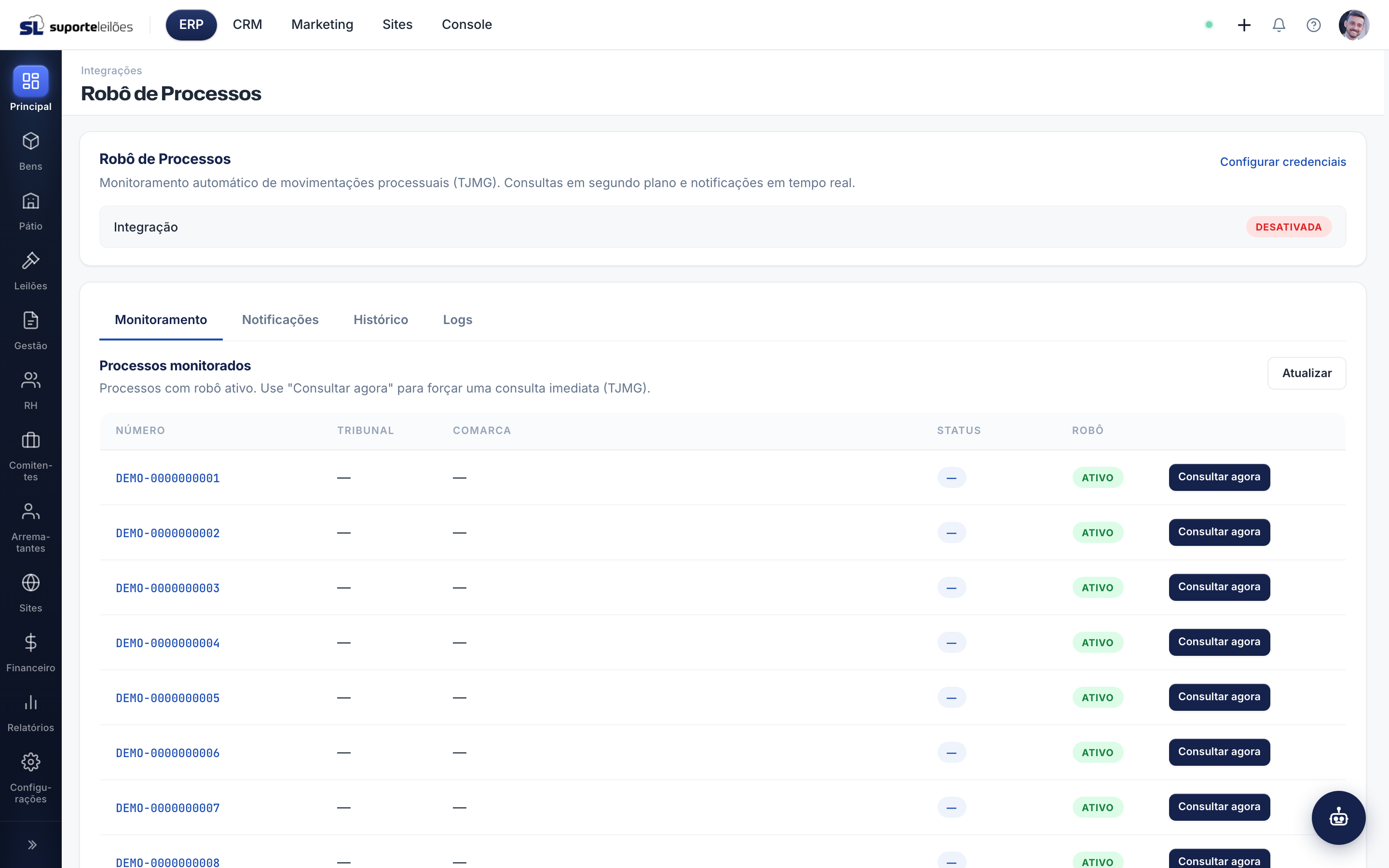This screenshot has height=868, width=1389.
Task: Open process DEMO-0000000002
Action: click(168, 533)
